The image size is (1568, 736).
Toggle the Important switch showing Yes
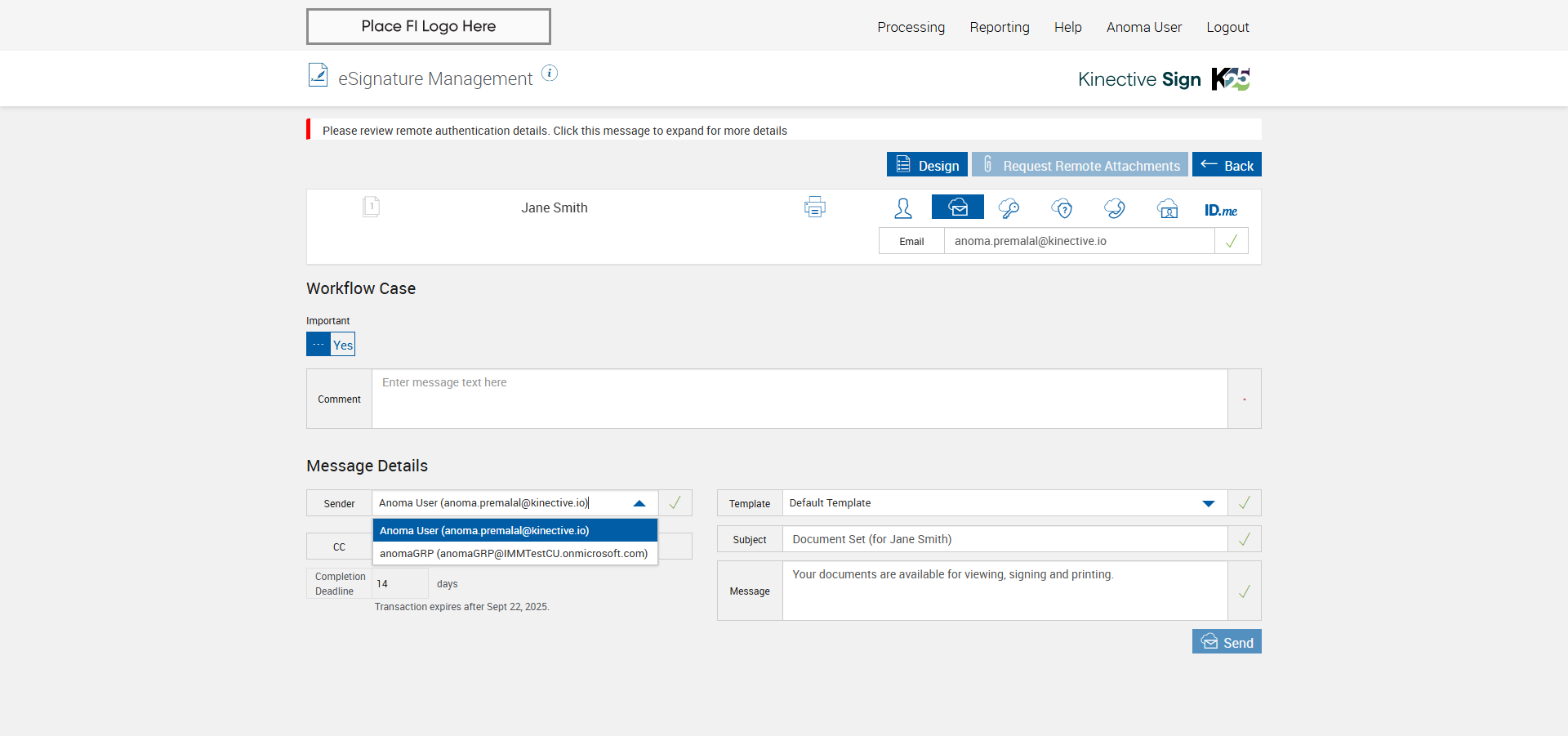coord(331,344)
